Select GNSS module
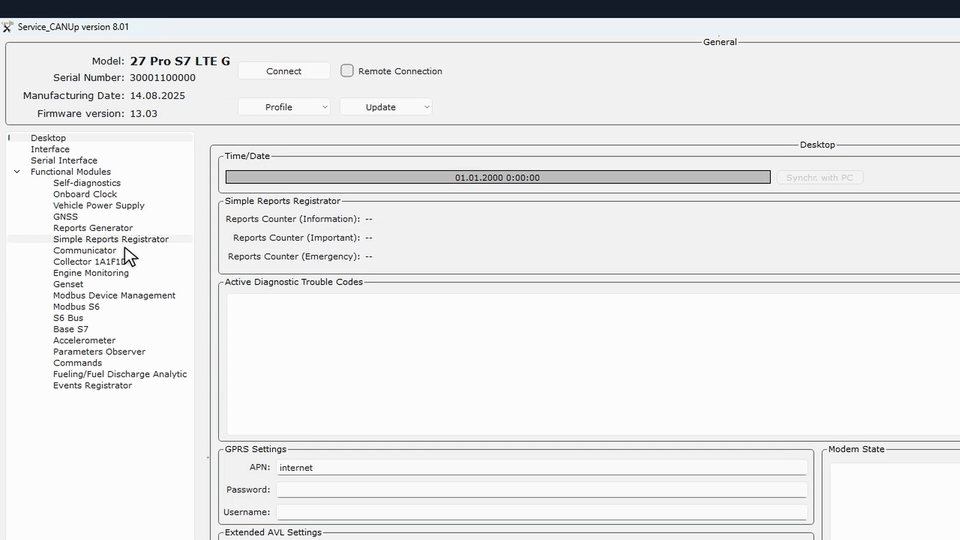The width and height of the screenshot is (960, 540). pyautogui.click(x=66, y=217)
